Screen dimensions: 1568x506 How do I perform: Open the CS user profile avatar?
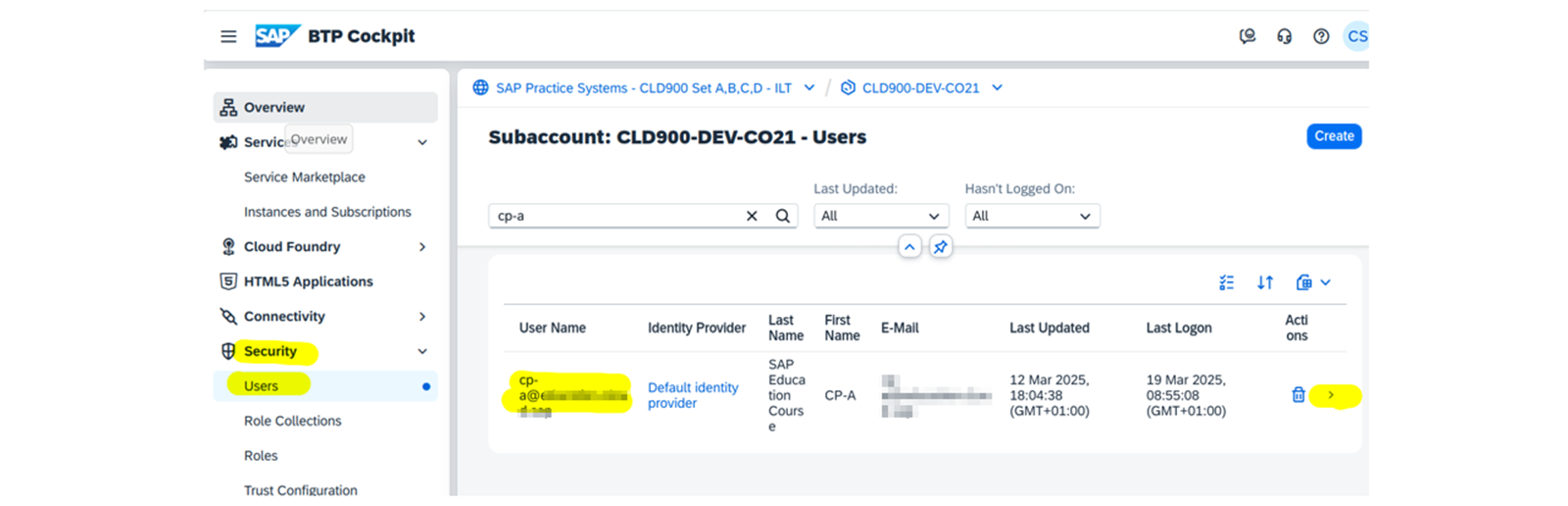coord(1356,36)
